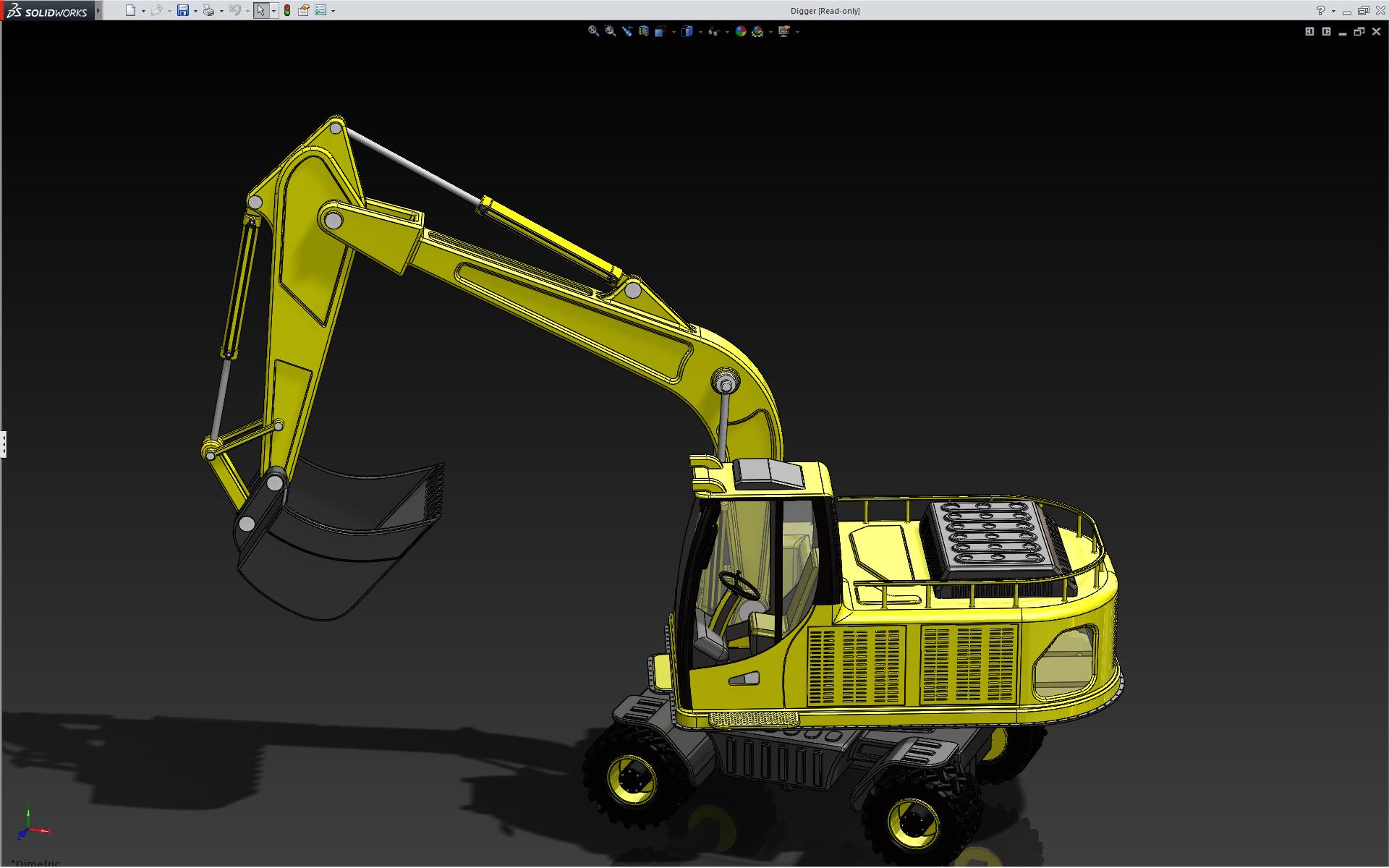Screen dimensions: 1389x868
Task: Open Edit Appearance color ball icon
Action: (x=740, y=31)
